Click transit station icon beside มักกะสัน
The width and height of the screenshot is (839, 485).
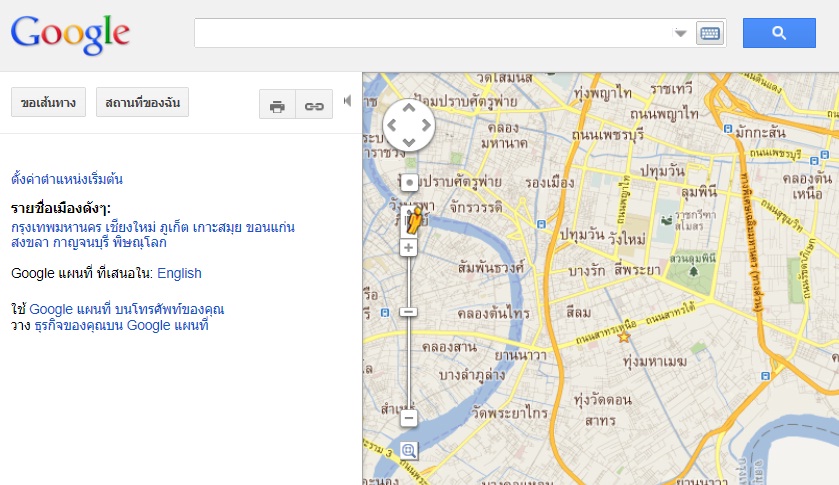[x=728, y=129]
